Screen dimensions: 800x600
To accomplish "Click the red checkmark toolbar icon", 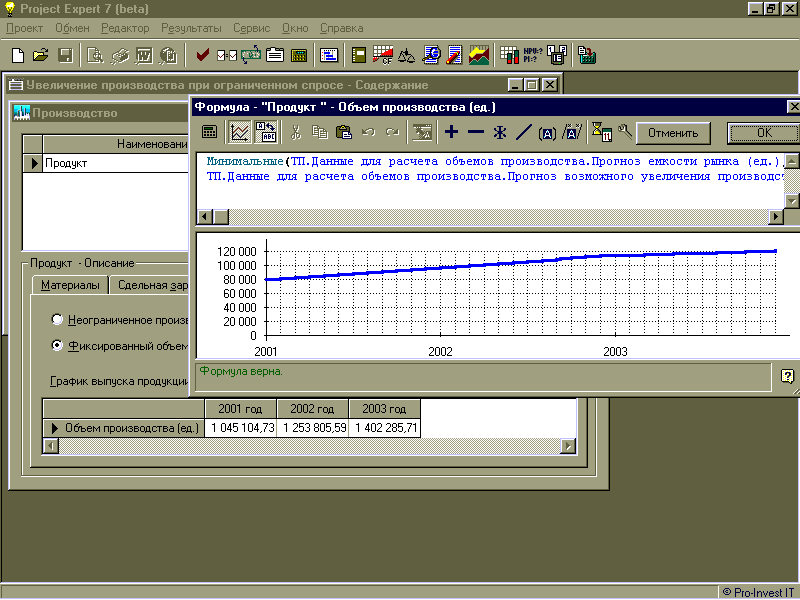I will (x=203, y=55).
